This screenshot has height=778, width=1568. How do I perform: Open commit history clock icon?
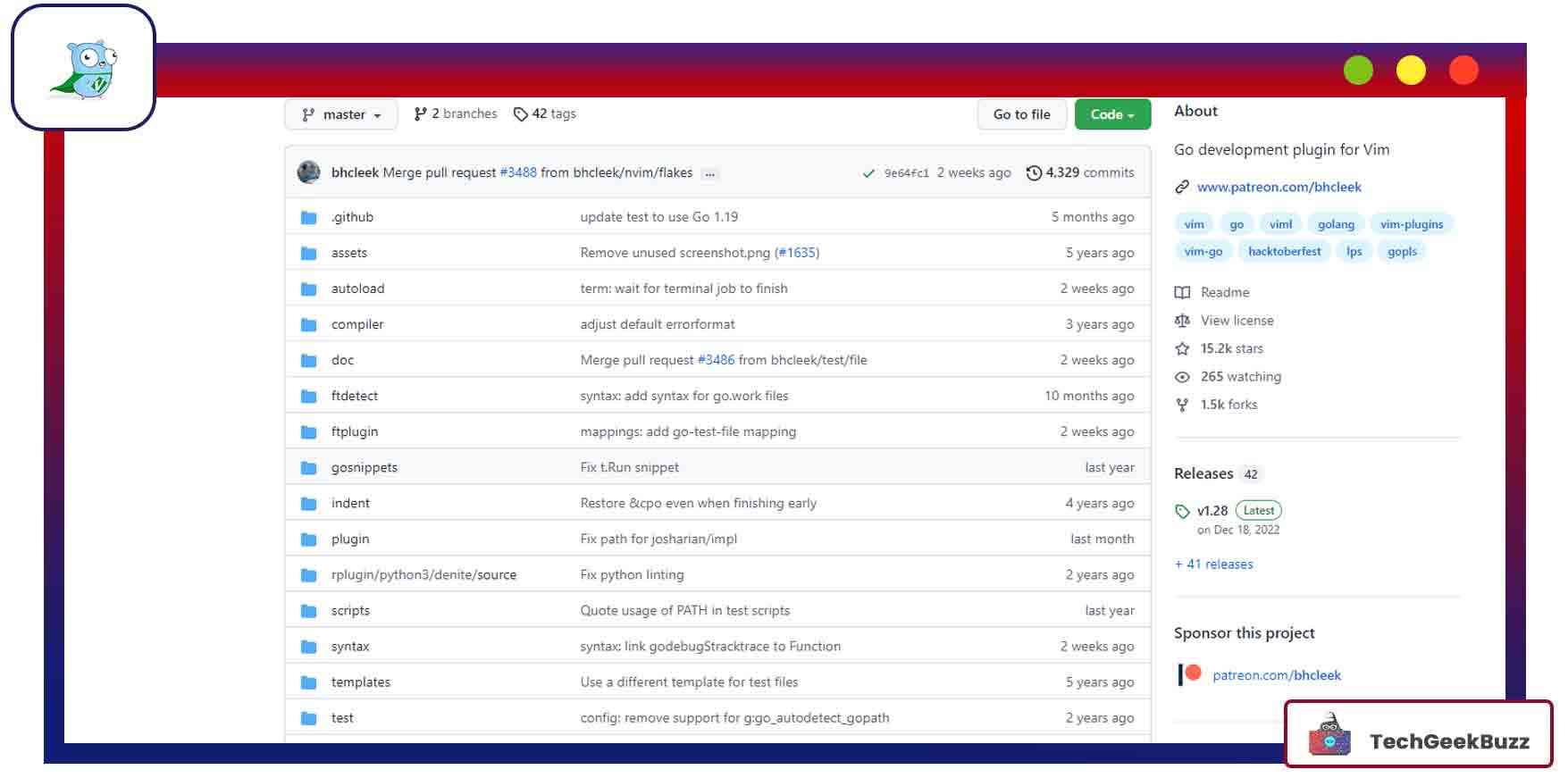coord(1034,173)
